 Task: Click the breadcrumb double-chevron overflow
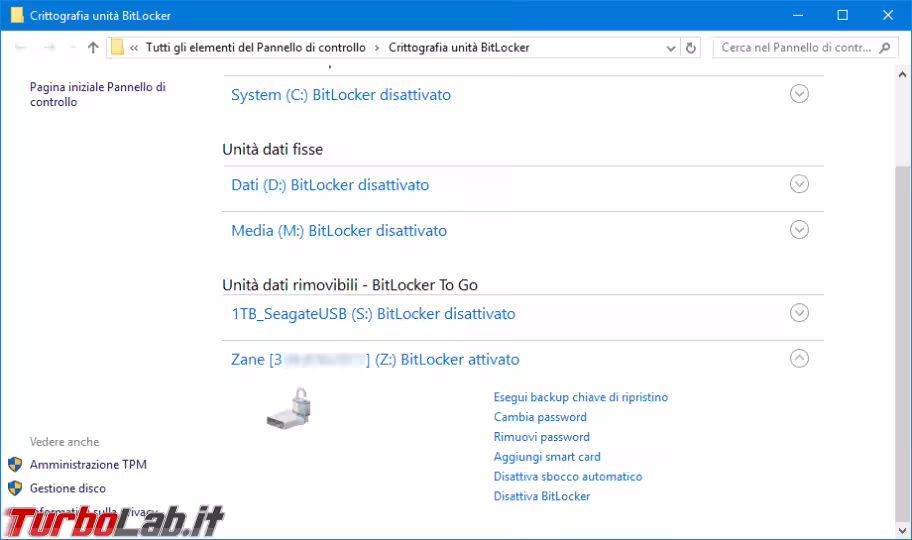tap(134, 48)
